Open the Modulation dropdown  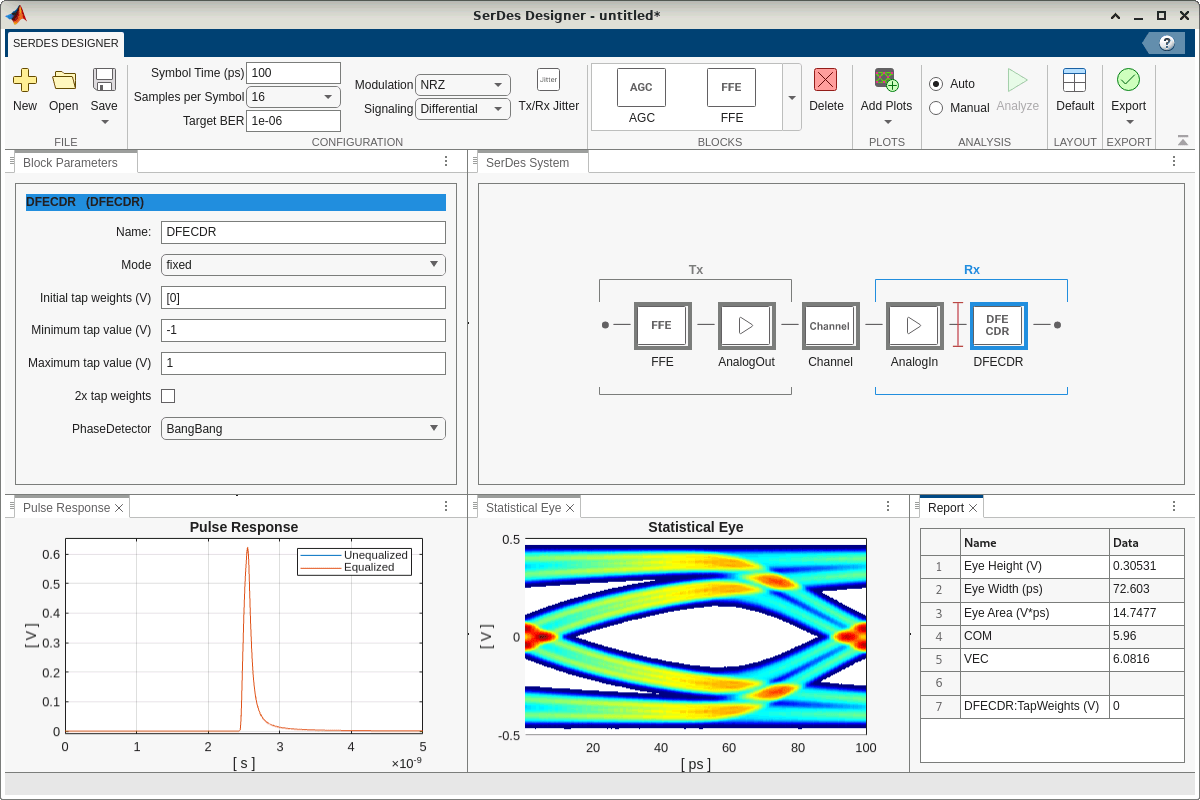click(x=463, y=85)
